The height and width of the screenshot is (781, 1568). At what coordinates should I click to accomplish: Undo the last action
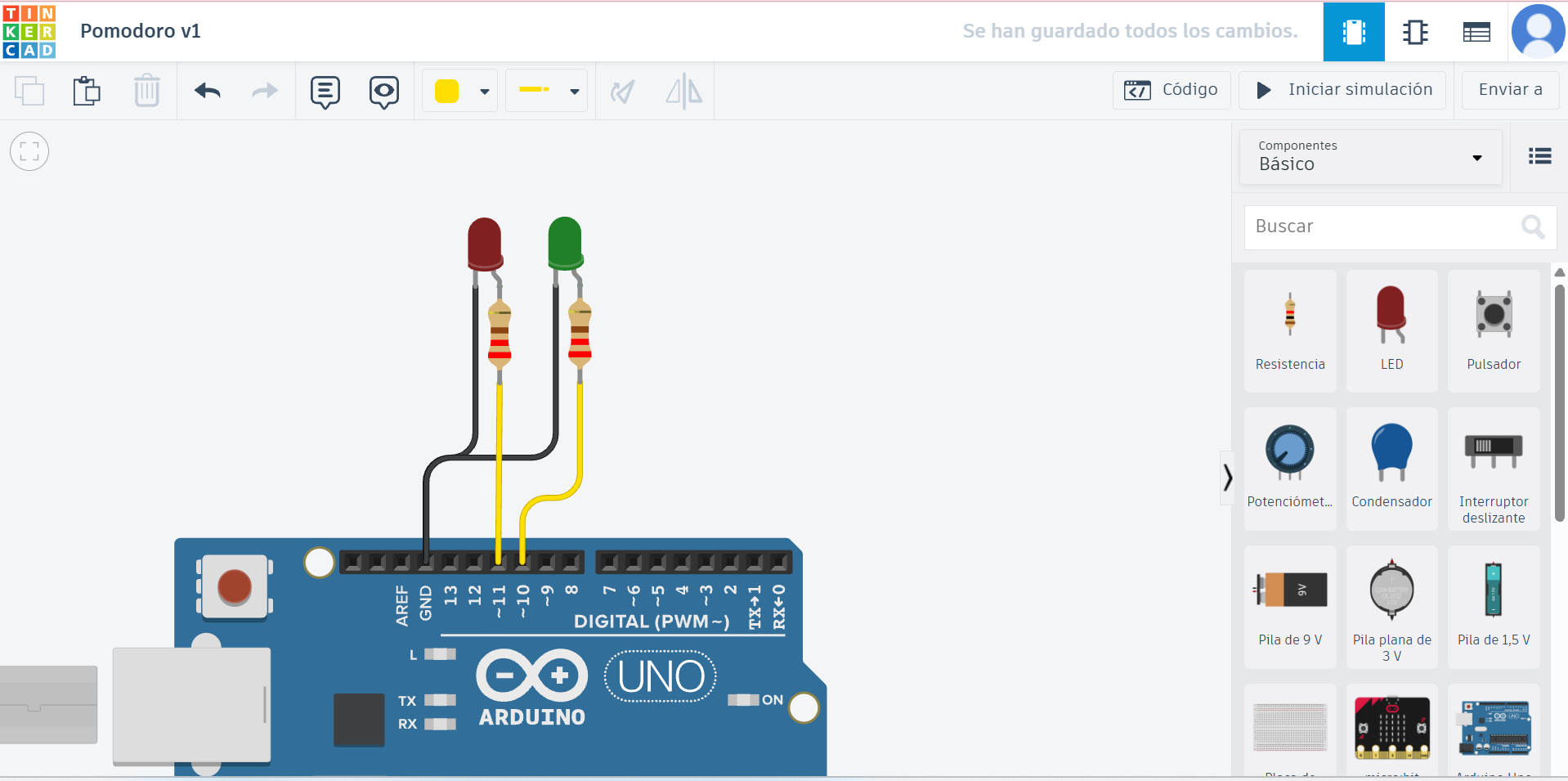(208, 91)
